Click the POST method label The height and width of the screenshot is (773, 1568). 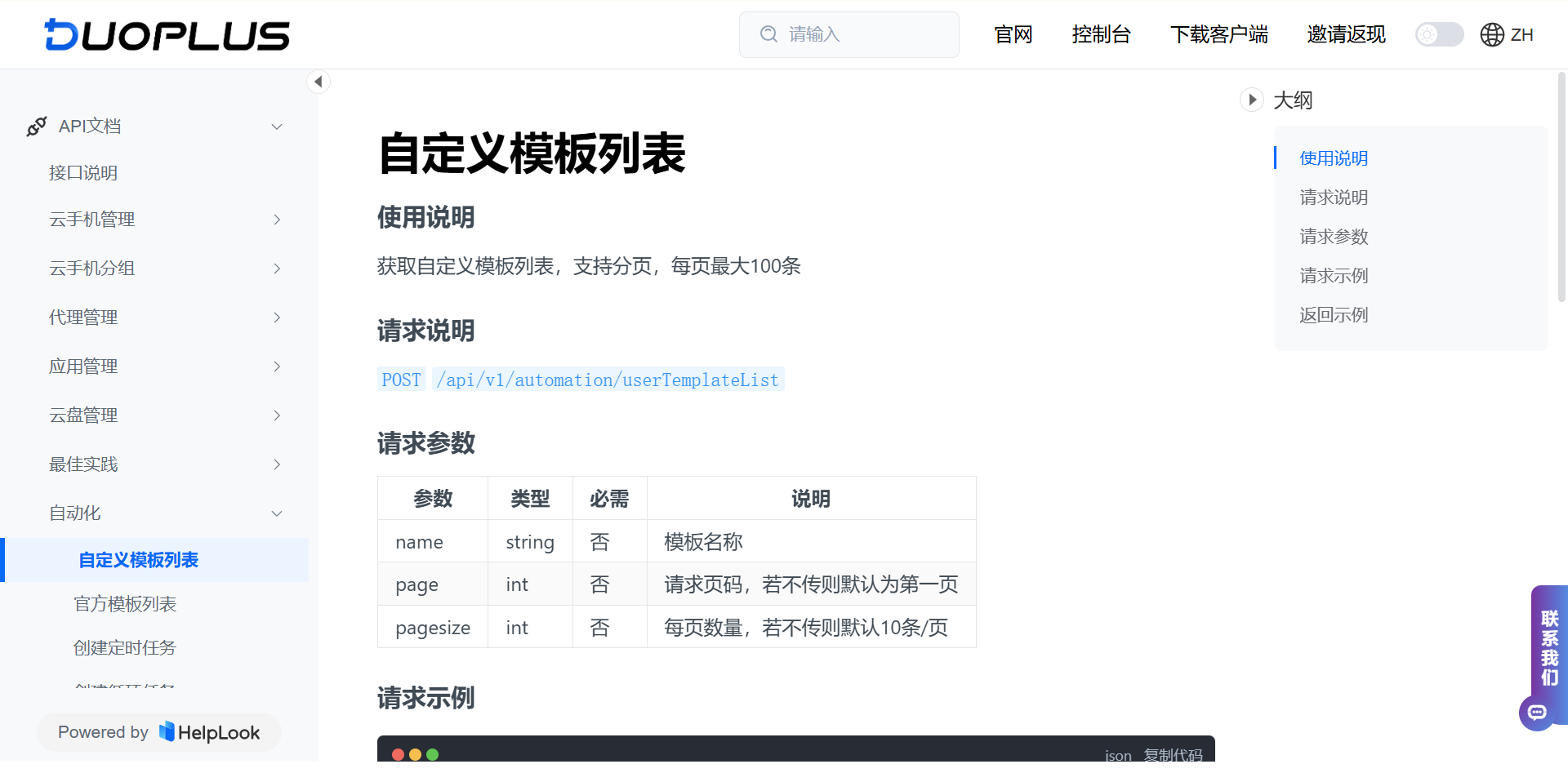(x=401, y=380)
